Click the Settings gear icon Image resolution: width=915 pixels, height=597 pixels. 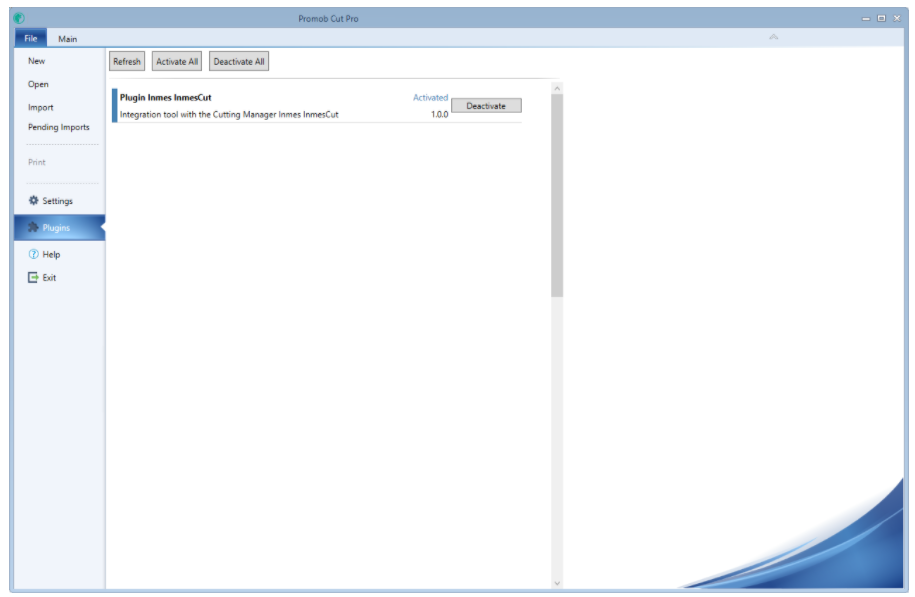33,200
